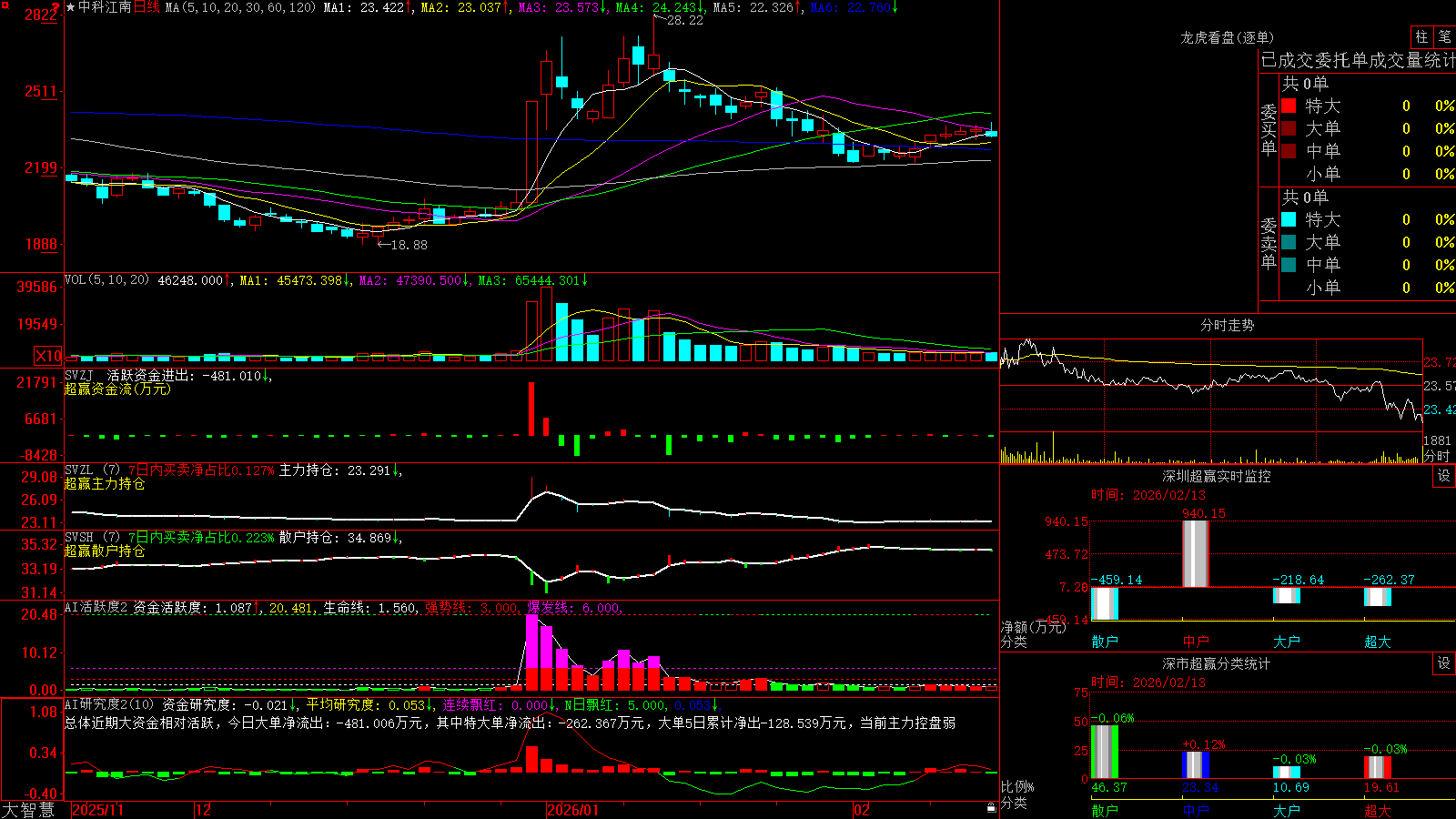Click the cyan 特大 sell-order swatch
Viewport: 1456px width, 819px height.
[x=1289, y=219]
